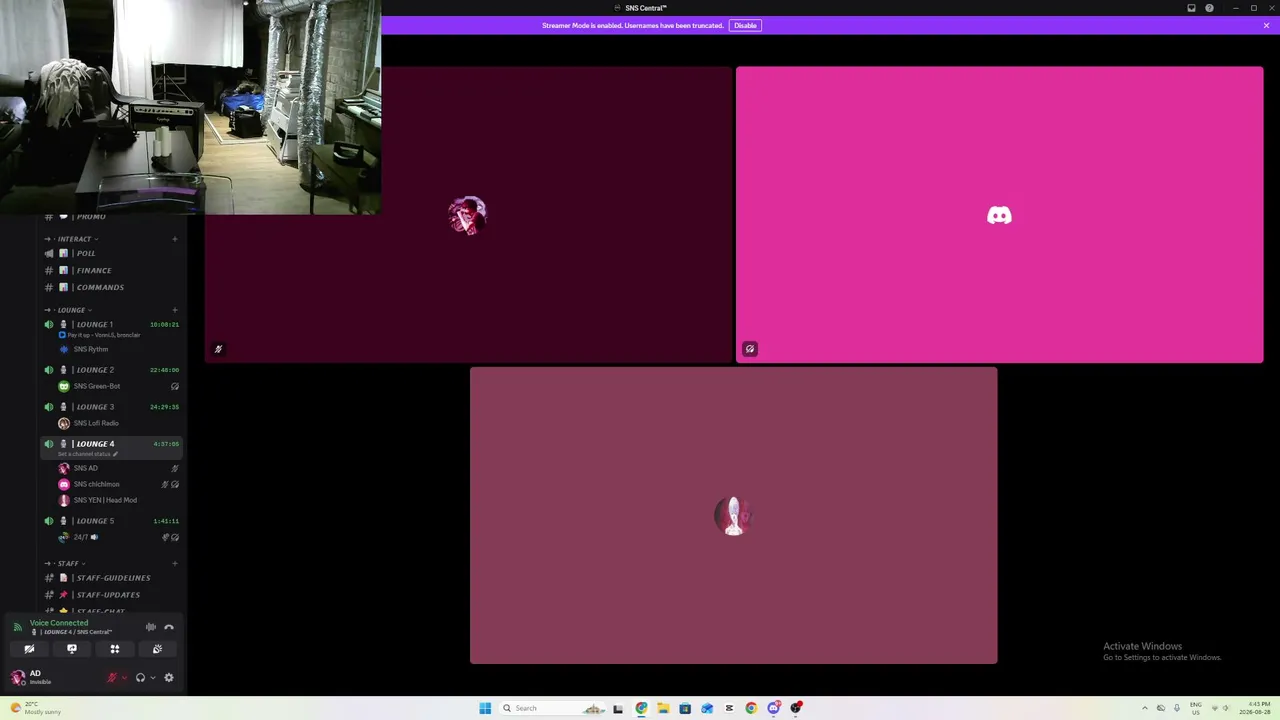Disable Streamer Mode
The width and height of the screenshot is (1280, 720).
745,25
